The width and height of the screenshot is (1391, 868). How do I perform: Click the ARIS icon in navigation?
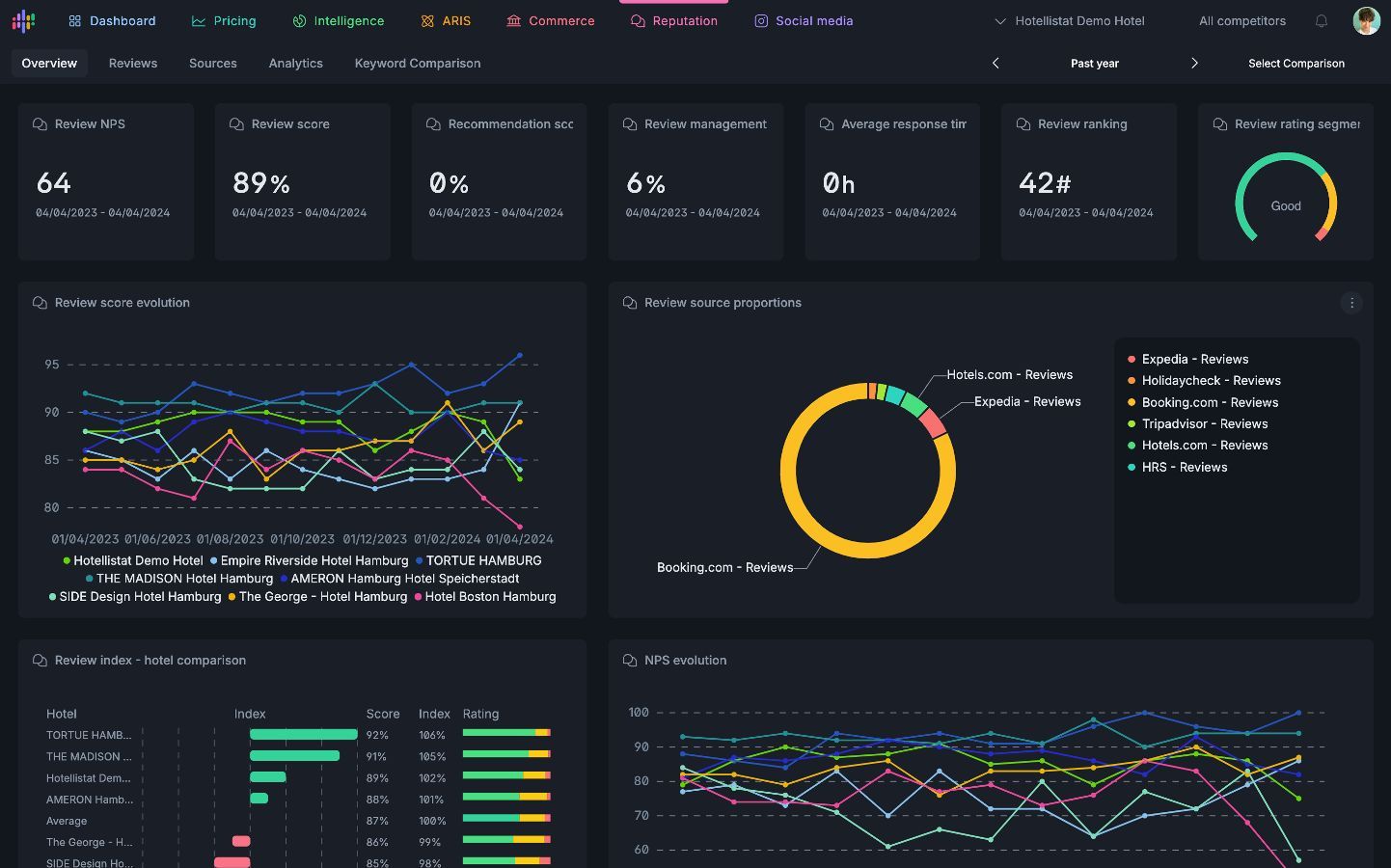427,20
